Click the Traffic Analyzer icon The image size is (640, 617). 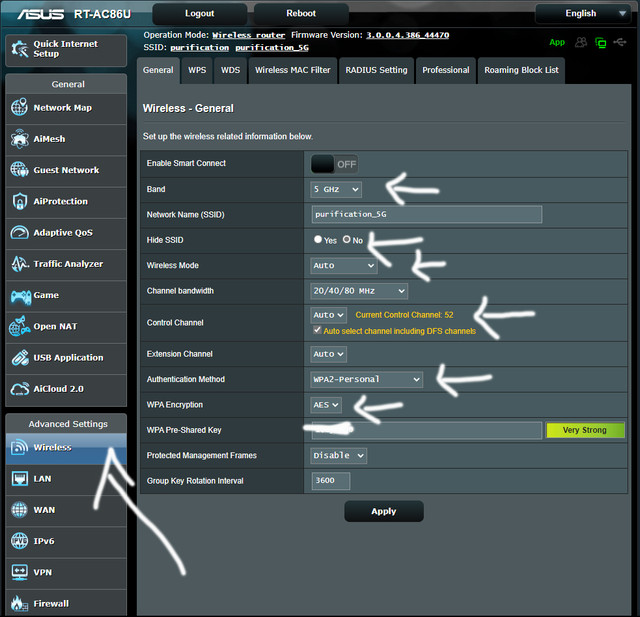pyautogui.click(x=20, y=264)
